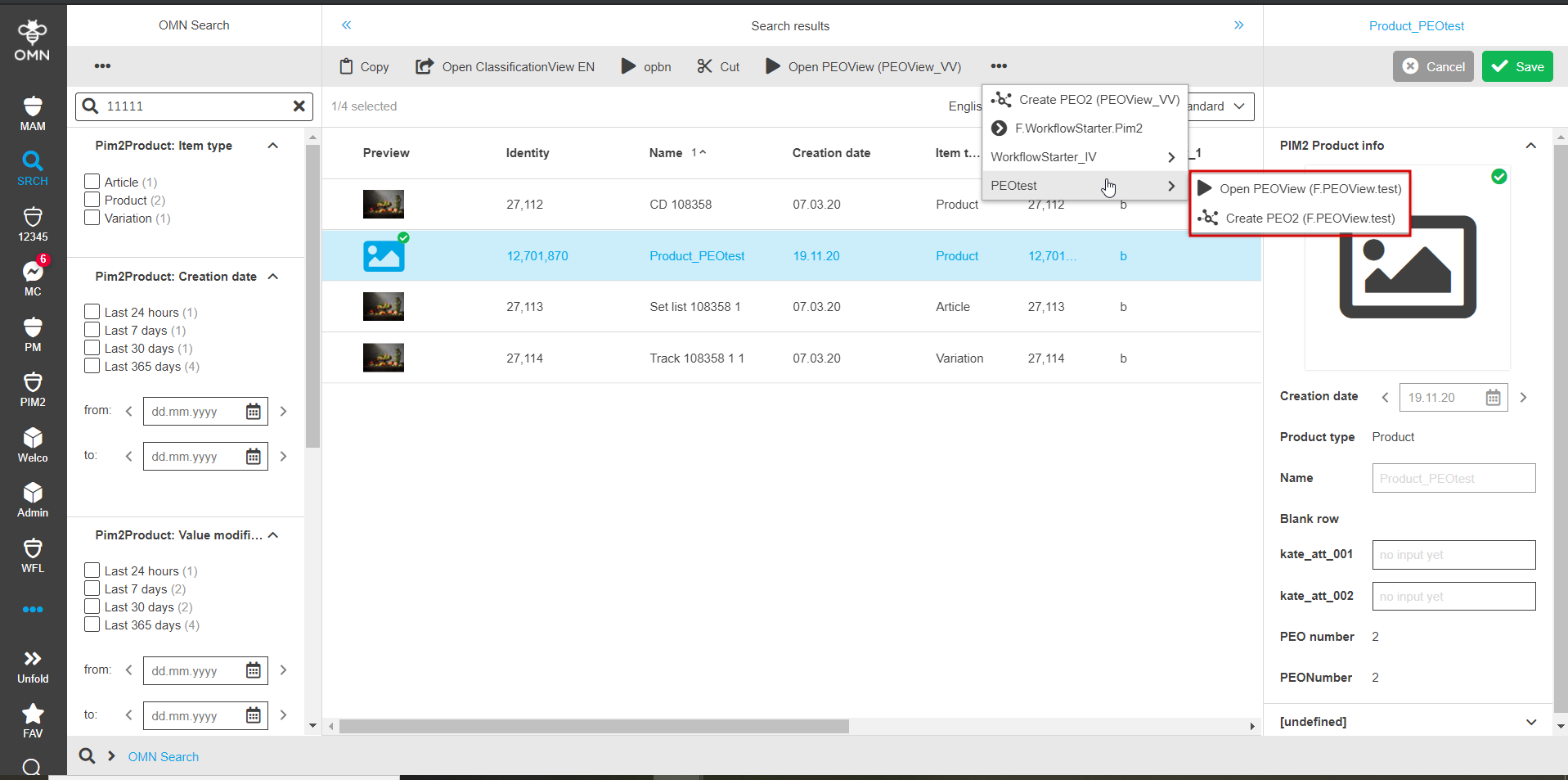Open the MAM module in sidebar

pyautogui.click(x=33, y=114)
